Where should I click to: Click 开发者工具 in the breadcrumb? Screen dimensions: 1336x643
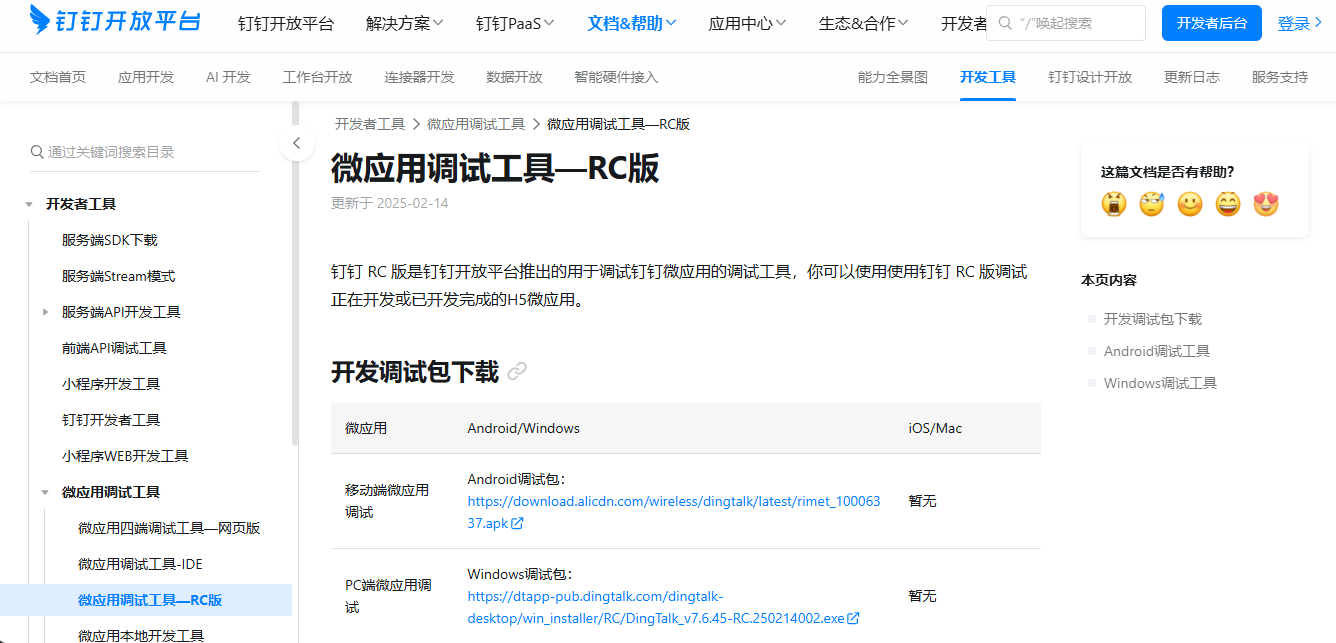click(x=370, y=124)
